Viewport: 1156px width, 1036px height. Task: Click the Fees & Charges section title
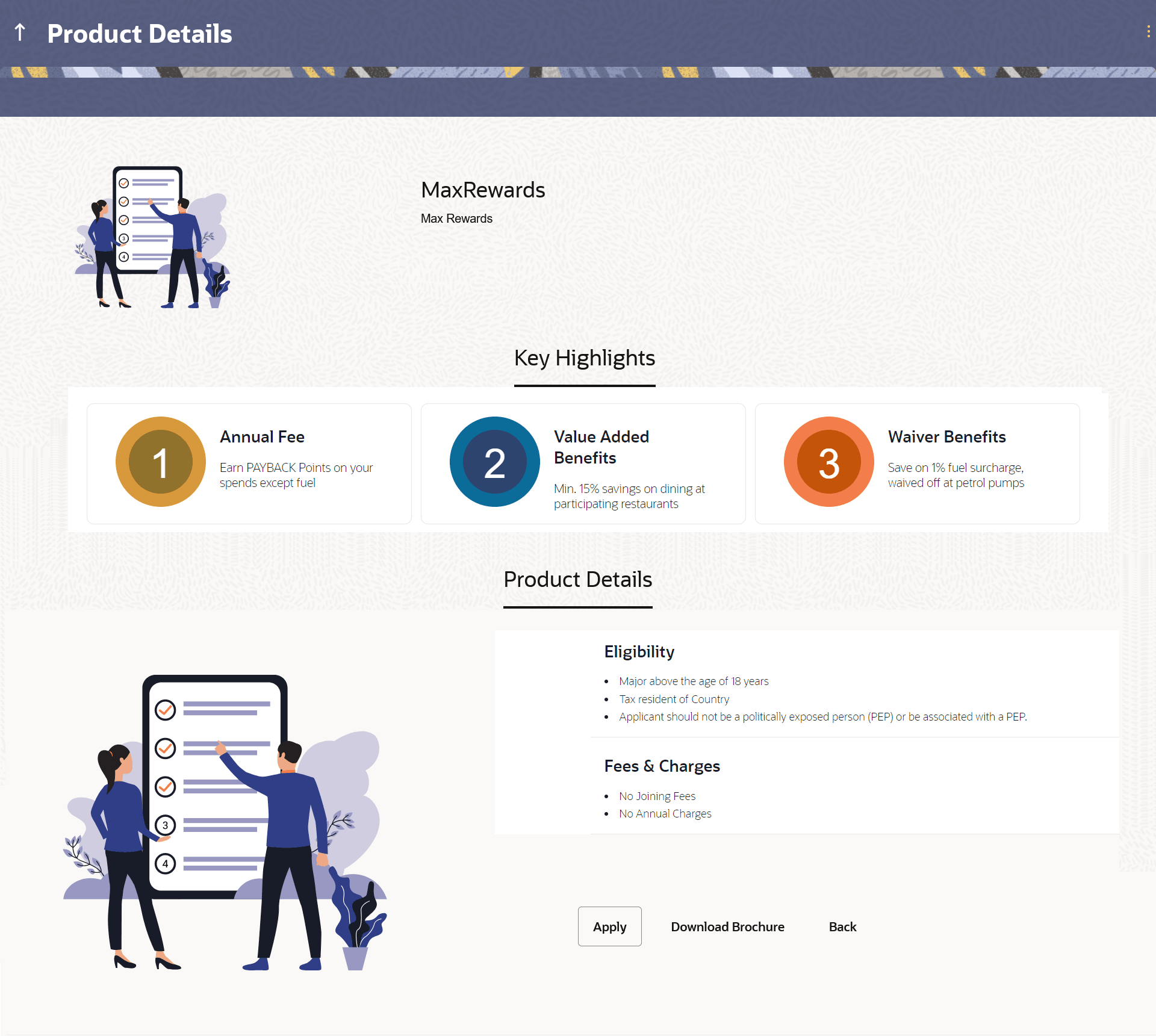coord(662,766)
